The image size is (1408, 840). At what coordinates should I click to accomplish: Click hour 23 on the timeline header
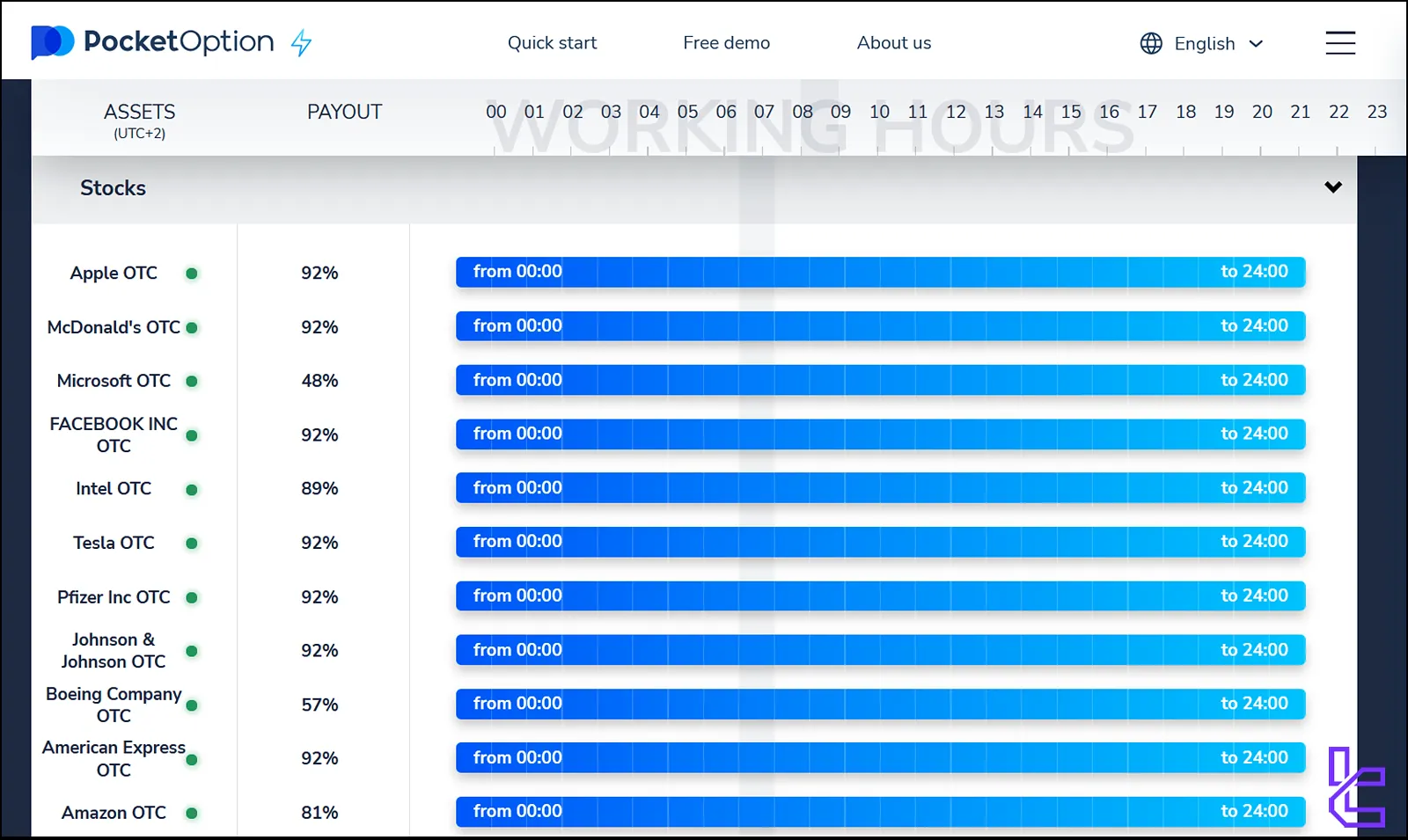point(1377,112)
